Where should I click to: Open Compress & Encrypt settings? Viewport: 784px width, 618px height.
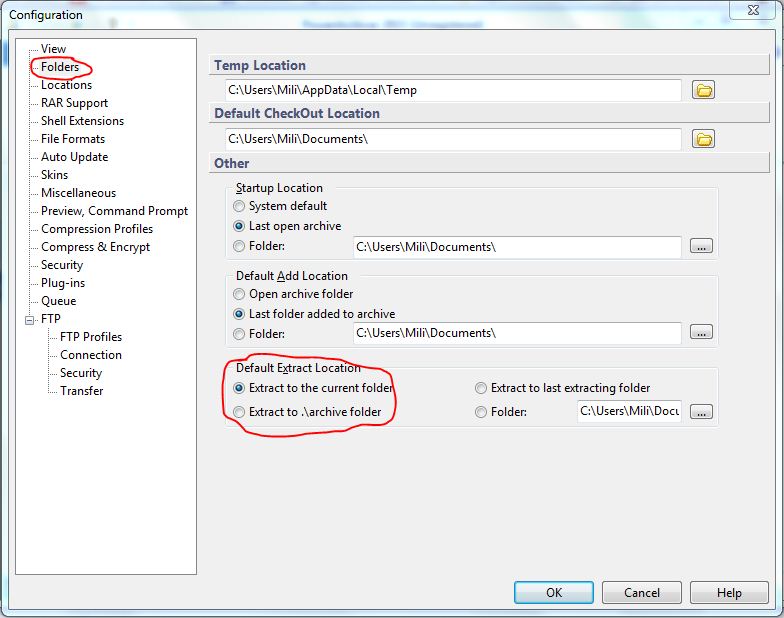(x=96, y=247)
